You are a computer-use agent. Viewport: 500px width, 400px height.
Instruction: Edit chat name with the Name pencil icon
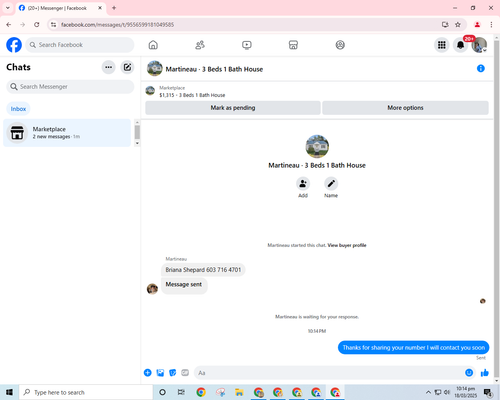[x=331, y=184]
